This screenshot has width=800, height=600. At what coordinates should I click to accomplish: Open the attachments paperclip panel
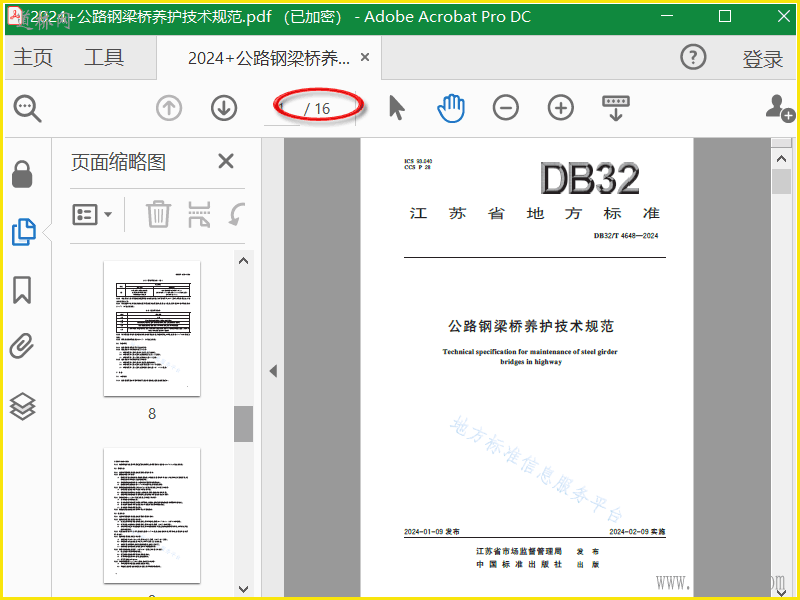pos(22,346)
